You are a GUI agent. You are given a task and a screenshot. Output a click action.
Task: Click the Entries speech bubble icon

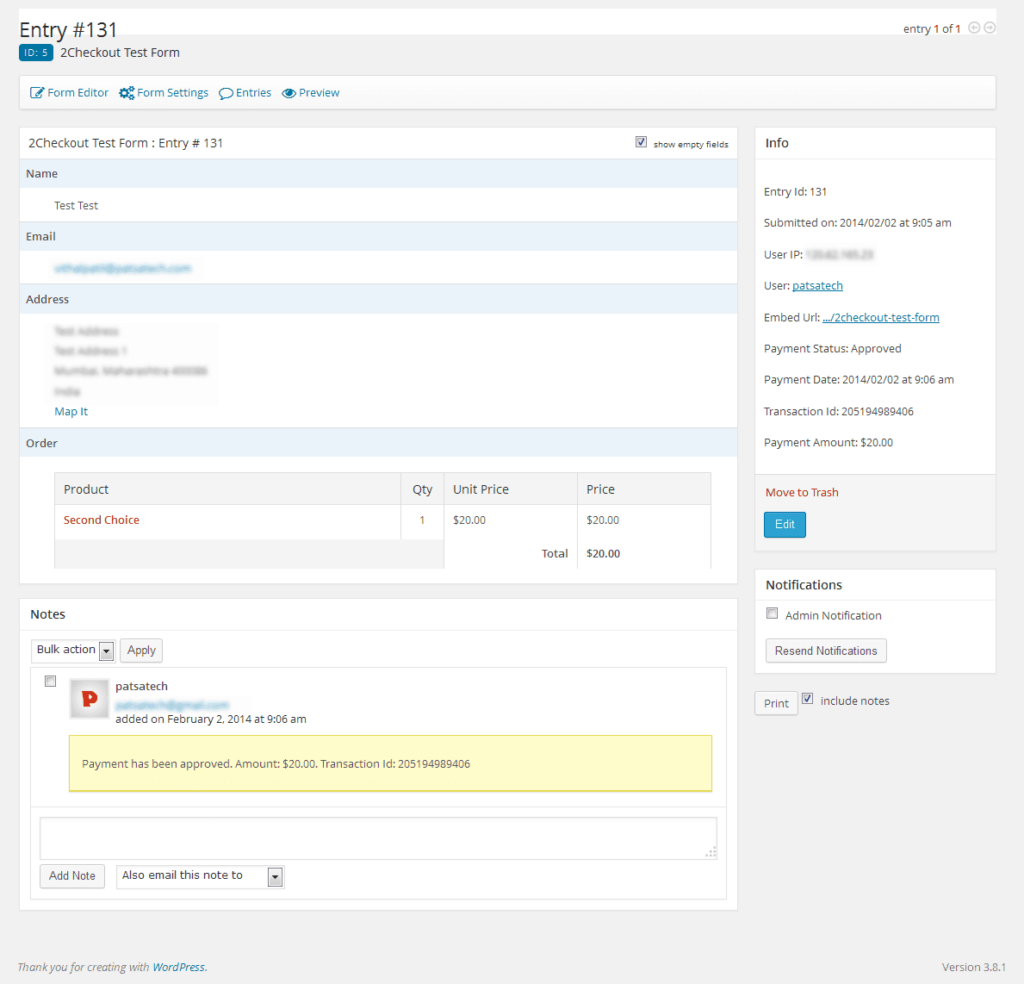(x=226, y=93)
